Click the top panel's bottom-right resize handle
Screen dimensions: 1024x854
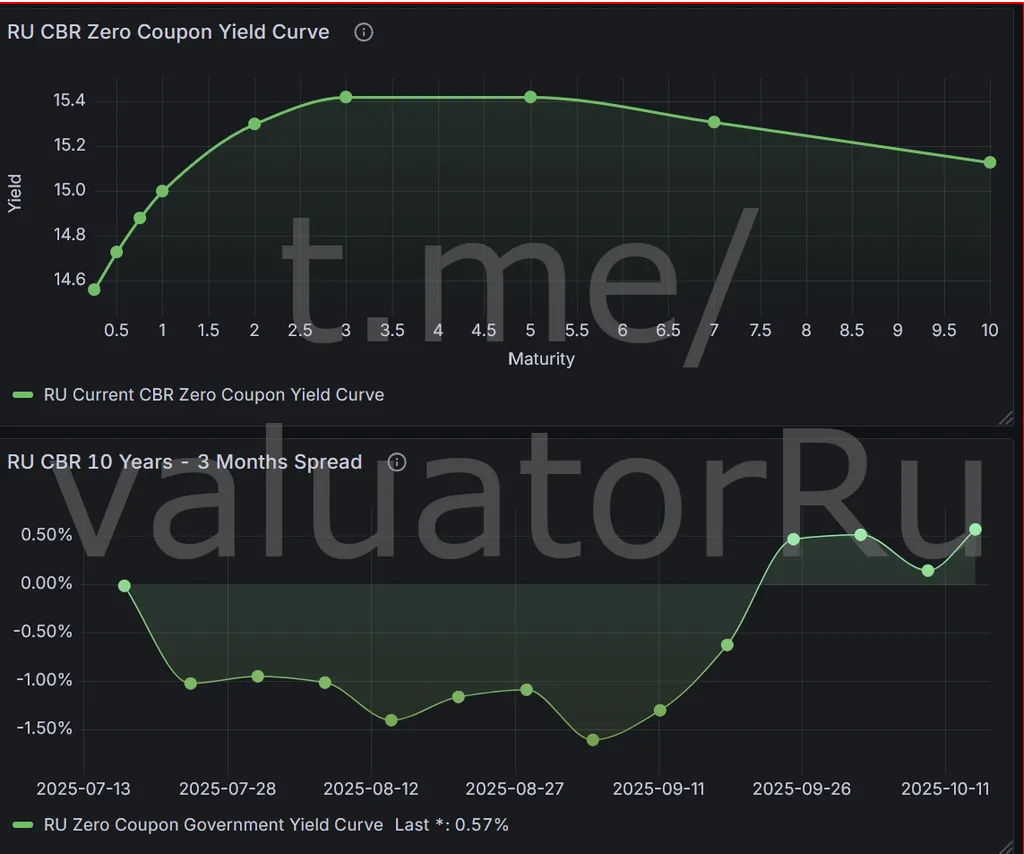[x=1005, y=418]
